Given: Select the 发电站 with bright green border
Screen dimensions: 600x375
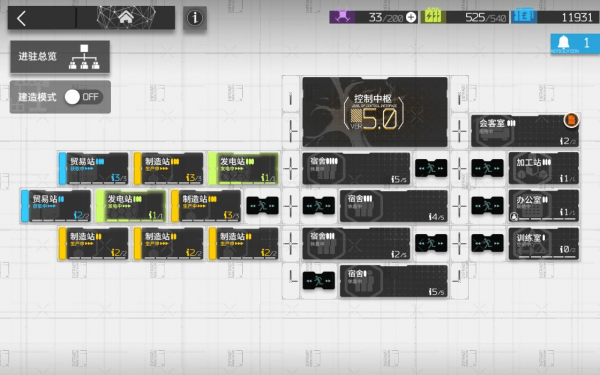Looking at the screenshot, I should coord(243,168).
